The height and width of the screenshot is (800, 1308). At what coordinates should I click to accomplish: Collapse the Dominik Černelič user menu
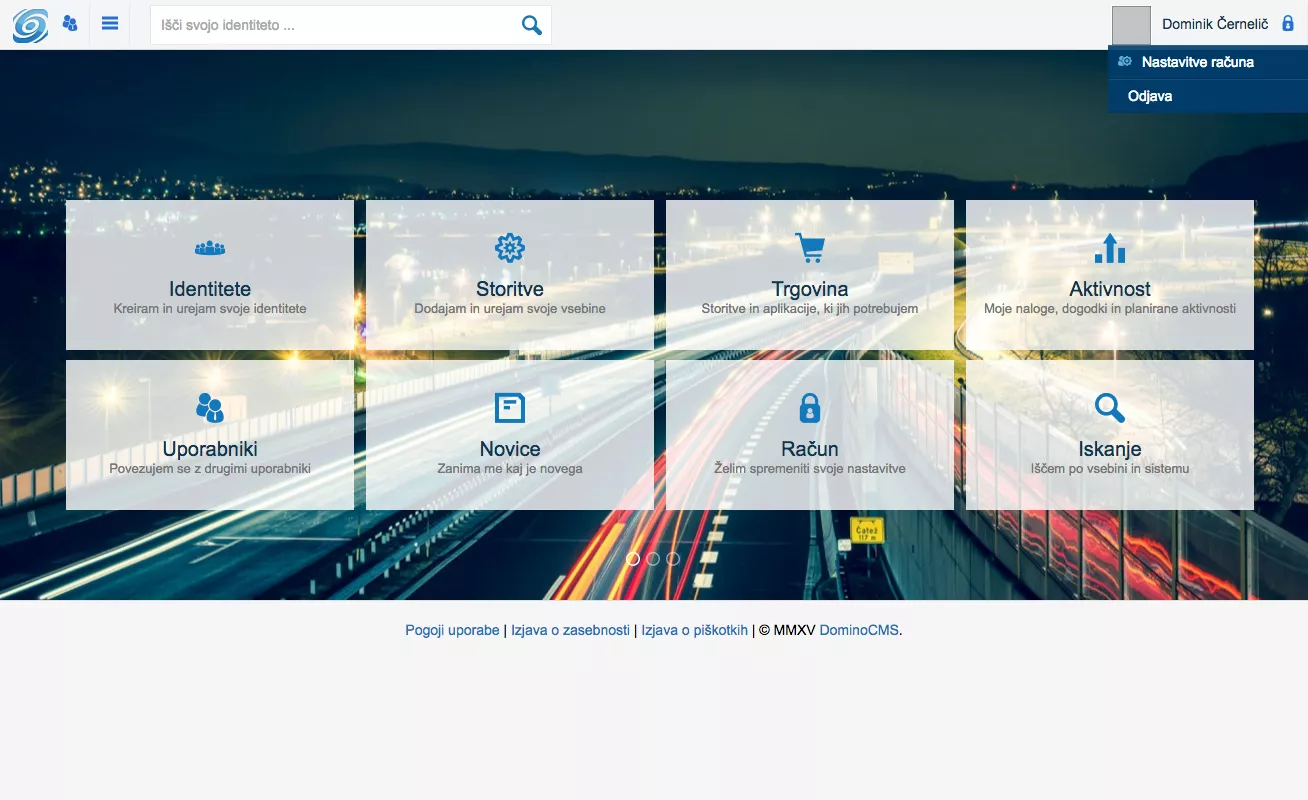[1214, 24]
